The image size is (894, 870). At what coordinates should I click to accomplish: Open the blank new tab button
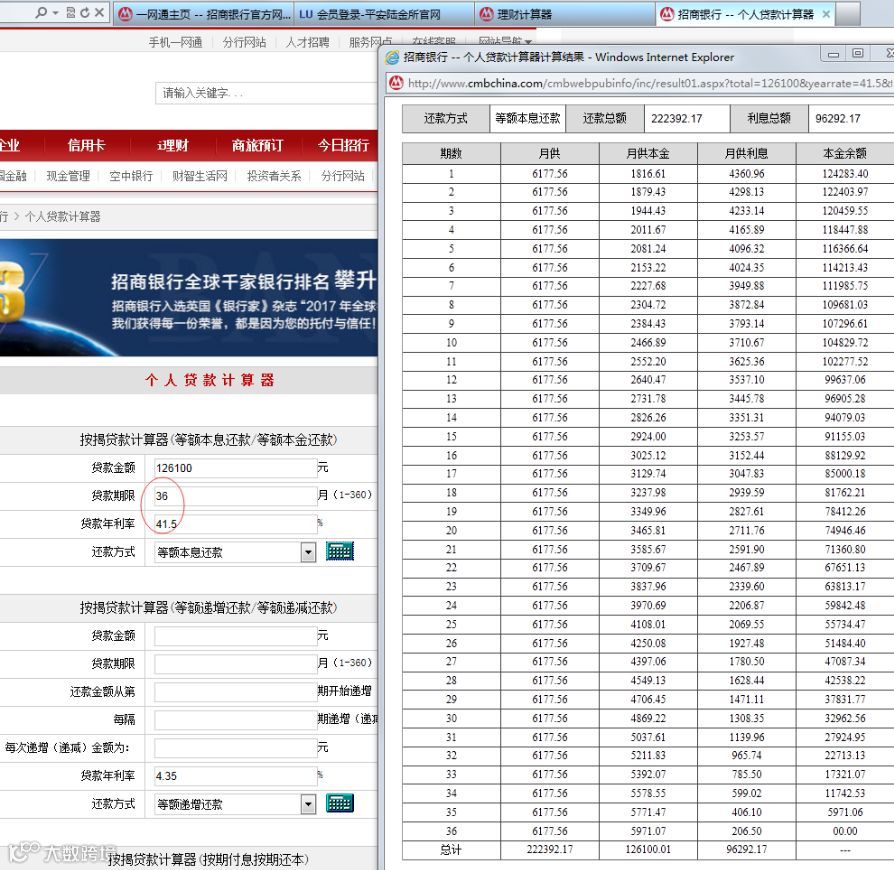[x=848, y=14]
